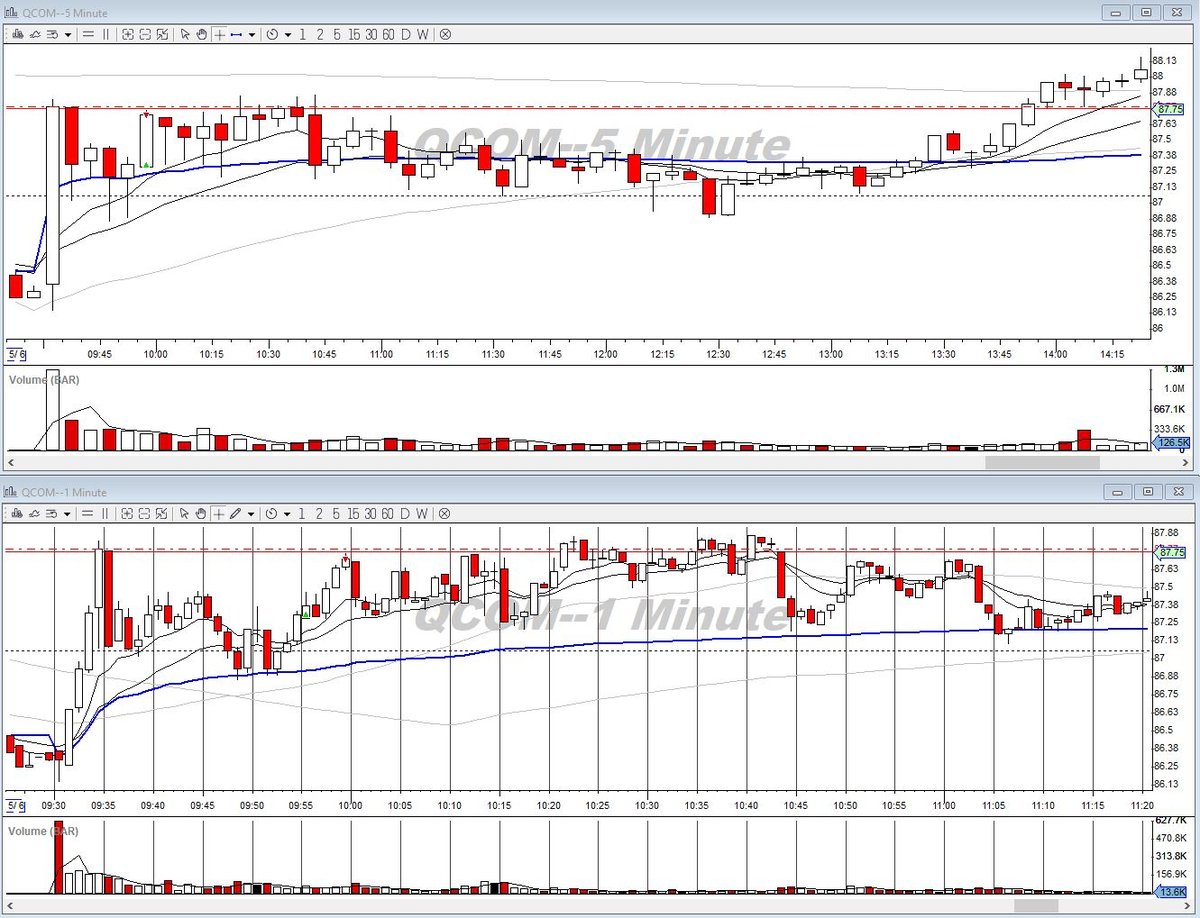Switch 1 Minute chart to 60 minute interval
Image resolution: width=1200 pixels, height=918 pixels.
click(x=388, y=514)
